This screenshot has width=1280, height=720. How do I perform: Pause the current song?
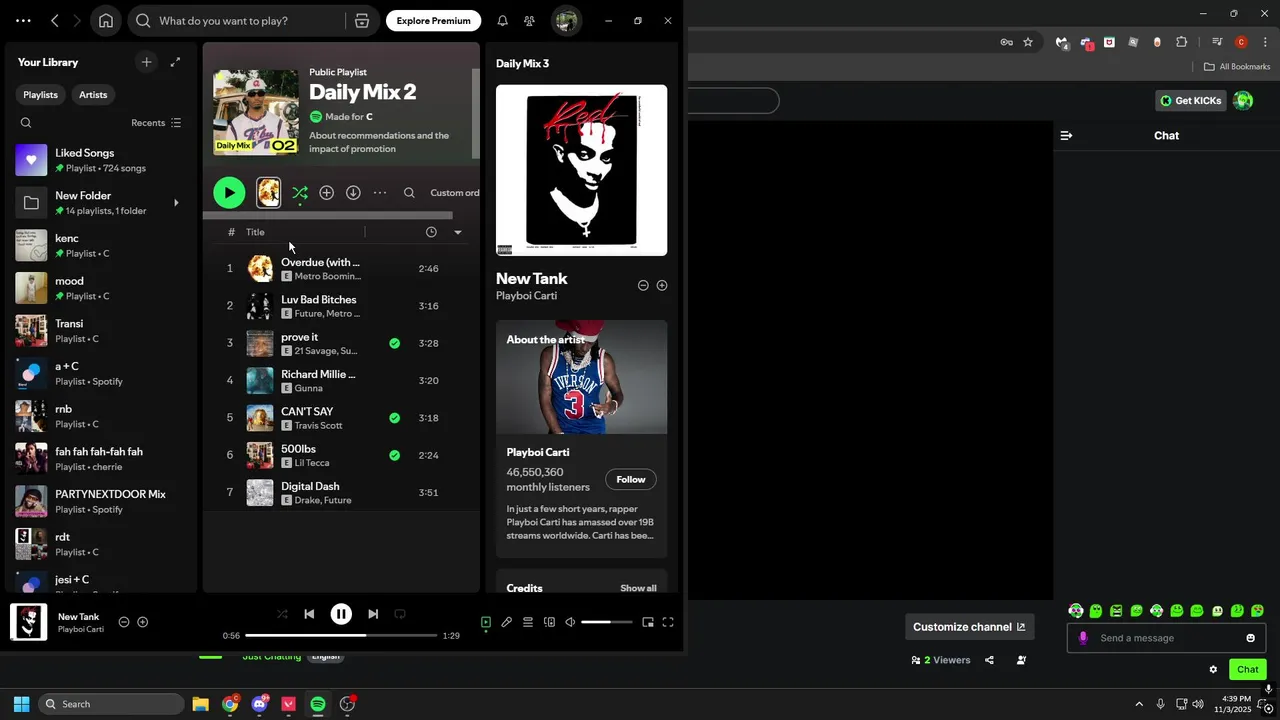(341, 614)
